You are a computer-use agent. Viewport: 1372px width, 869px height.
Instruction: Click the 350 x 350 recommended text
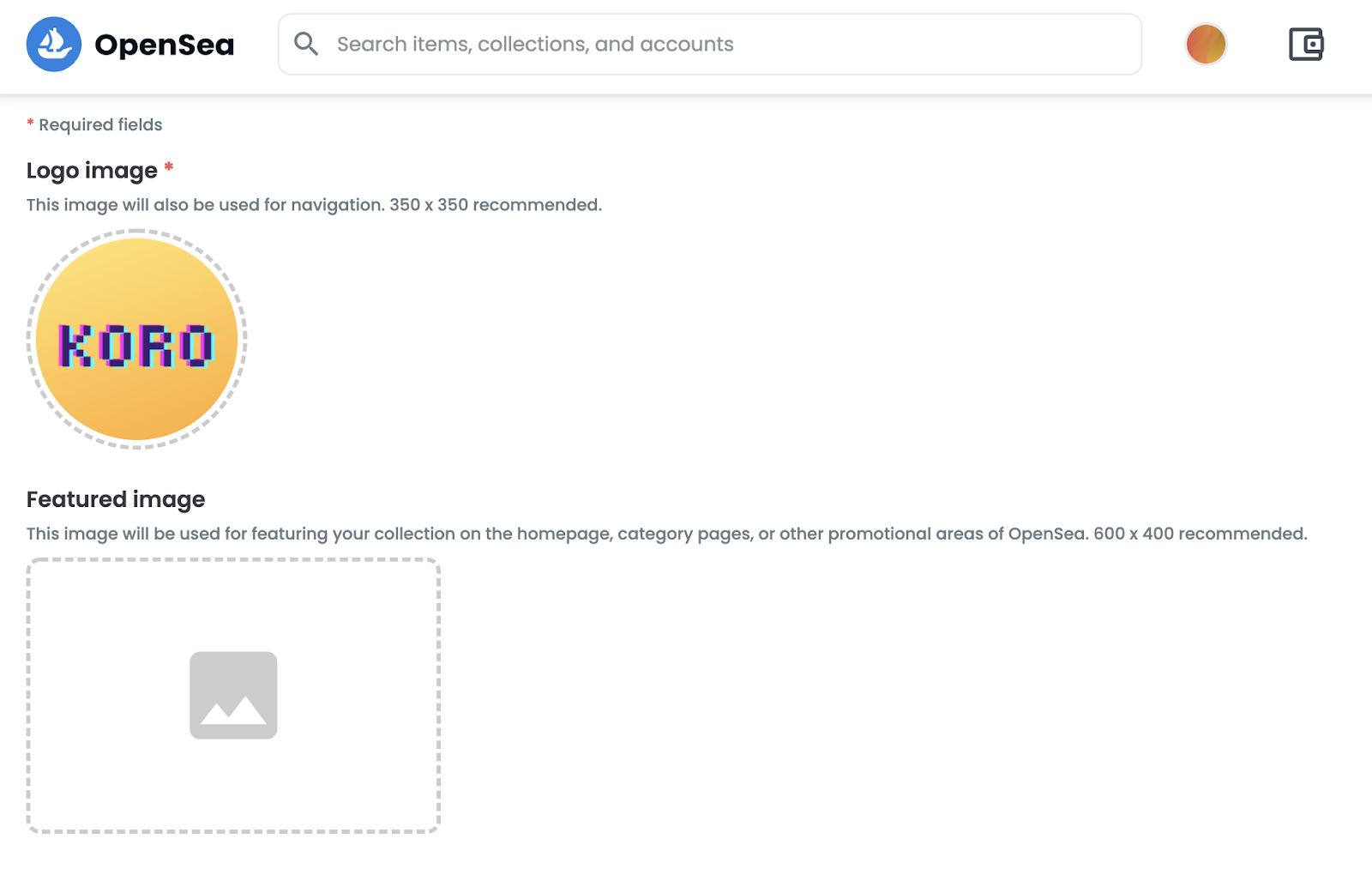[x=496, y=205]
